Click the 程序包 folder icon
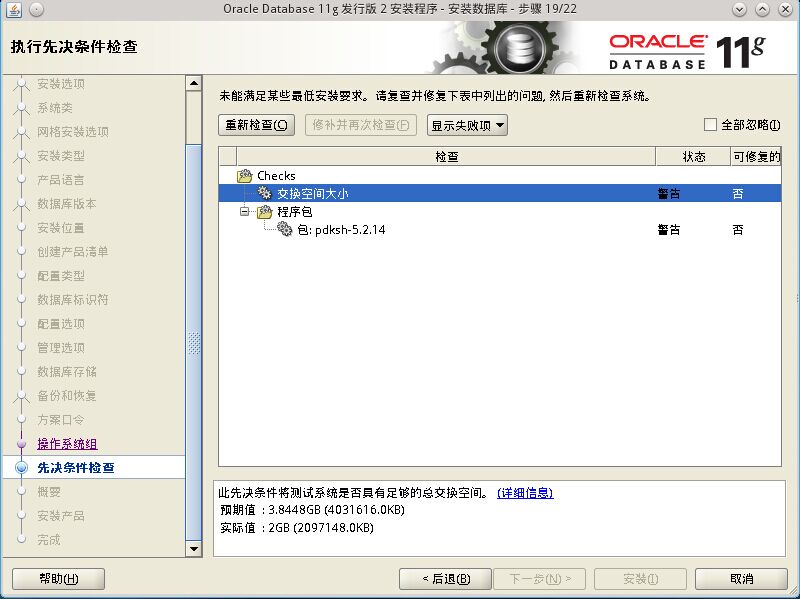Image resolution: width=800 pixels, height=599 pixels. 265,211
